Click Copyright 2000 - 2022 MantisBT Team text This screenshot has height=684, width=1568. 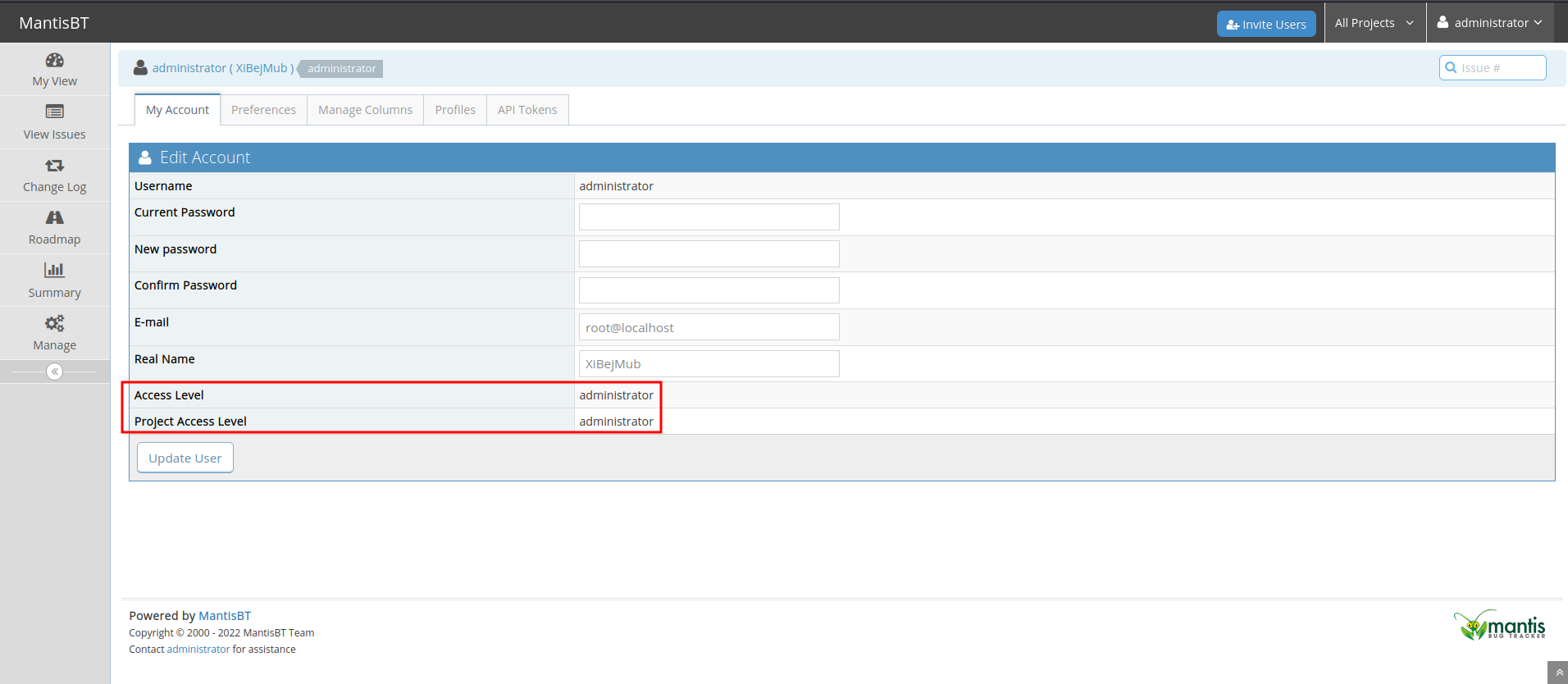[x=221, y=633]
